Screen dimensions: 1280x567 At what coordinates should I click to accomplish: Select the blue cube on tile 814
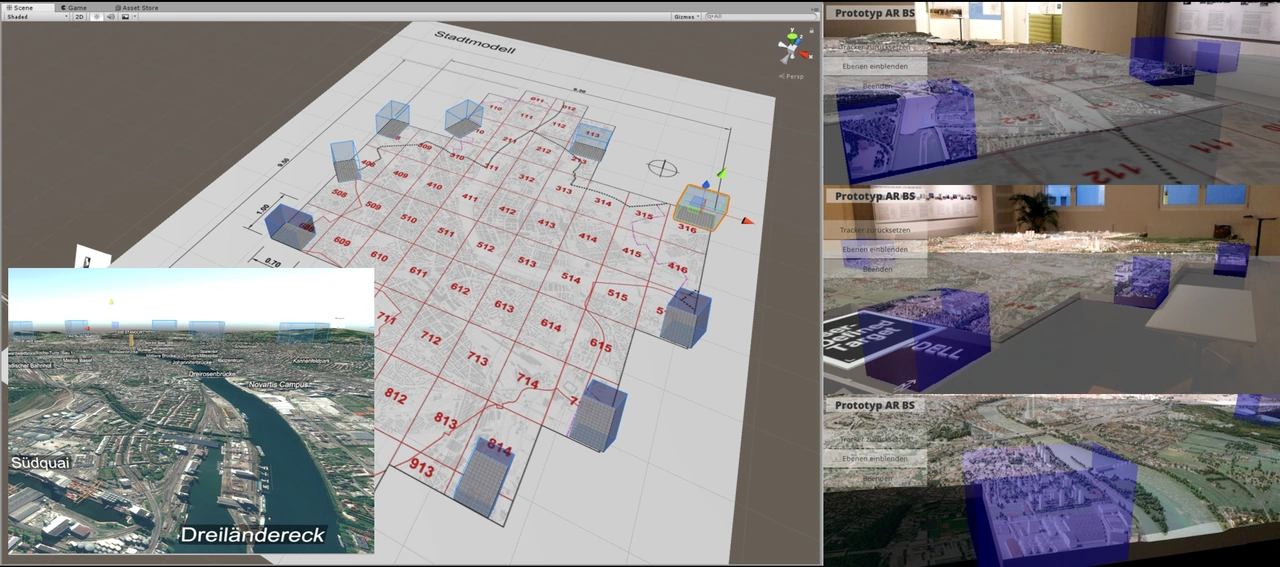[483, 476]
